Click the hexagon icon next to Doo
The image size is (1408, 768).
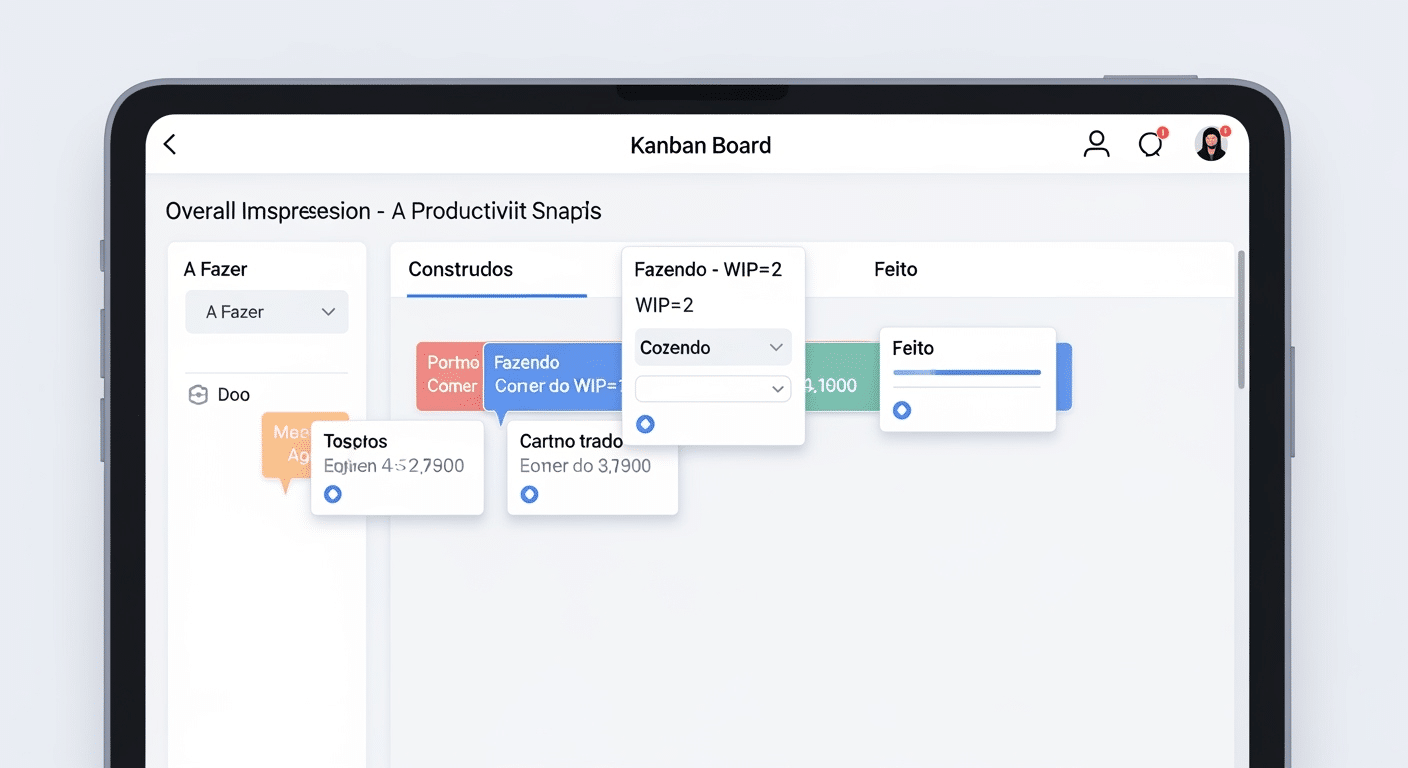[x=196, y=394]
